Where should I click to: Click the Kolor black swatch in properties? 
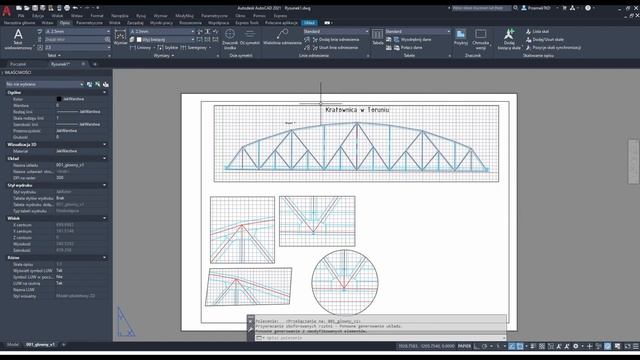[x=59, y=99]
